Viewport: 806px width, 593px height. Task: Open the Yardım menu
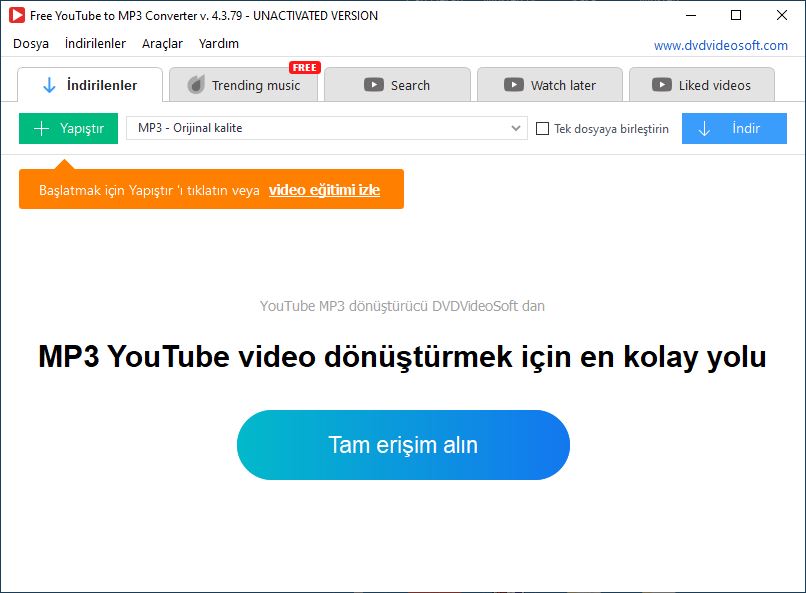(219, 44)
